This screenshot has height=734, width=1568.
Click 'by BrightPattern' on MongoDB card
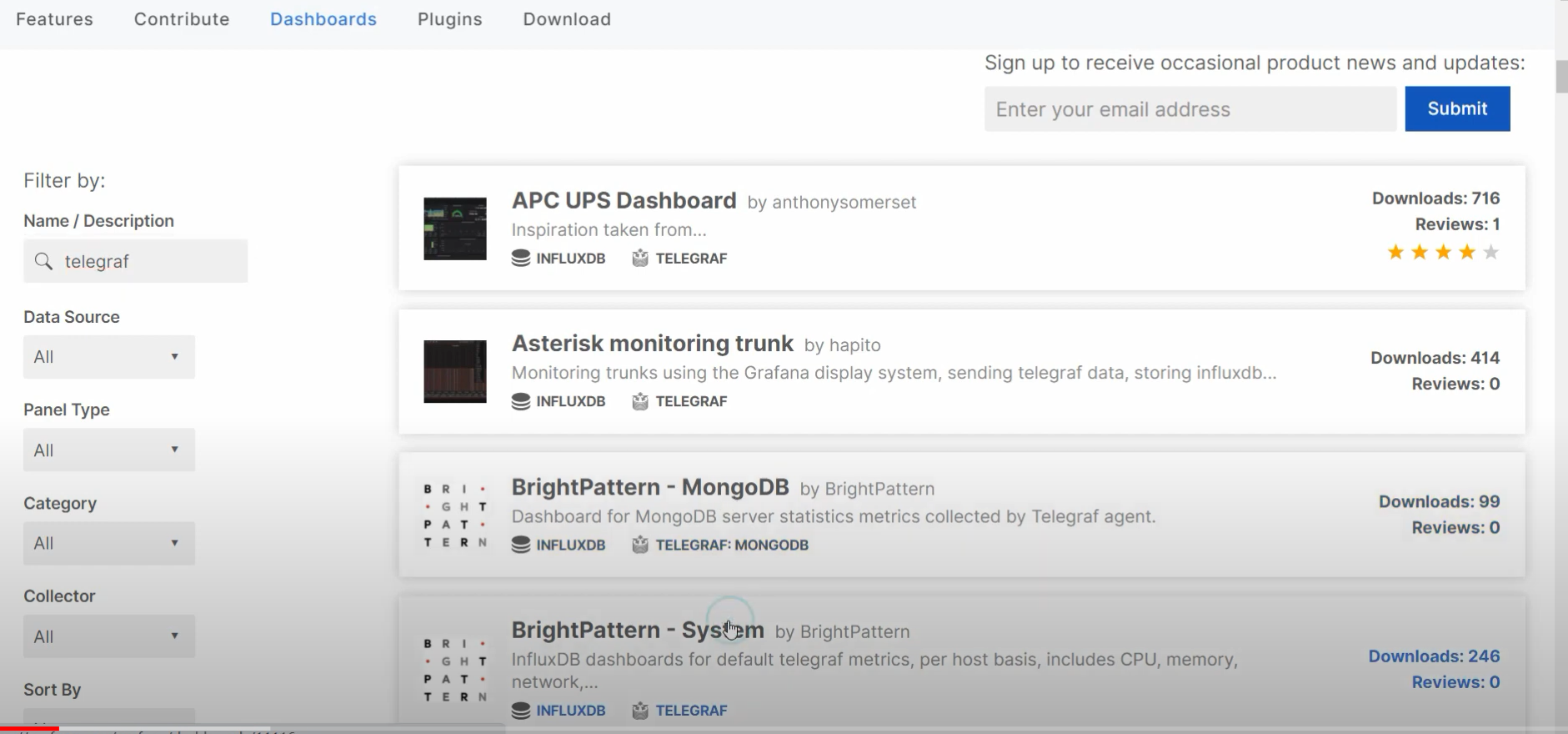coord(867,489)
